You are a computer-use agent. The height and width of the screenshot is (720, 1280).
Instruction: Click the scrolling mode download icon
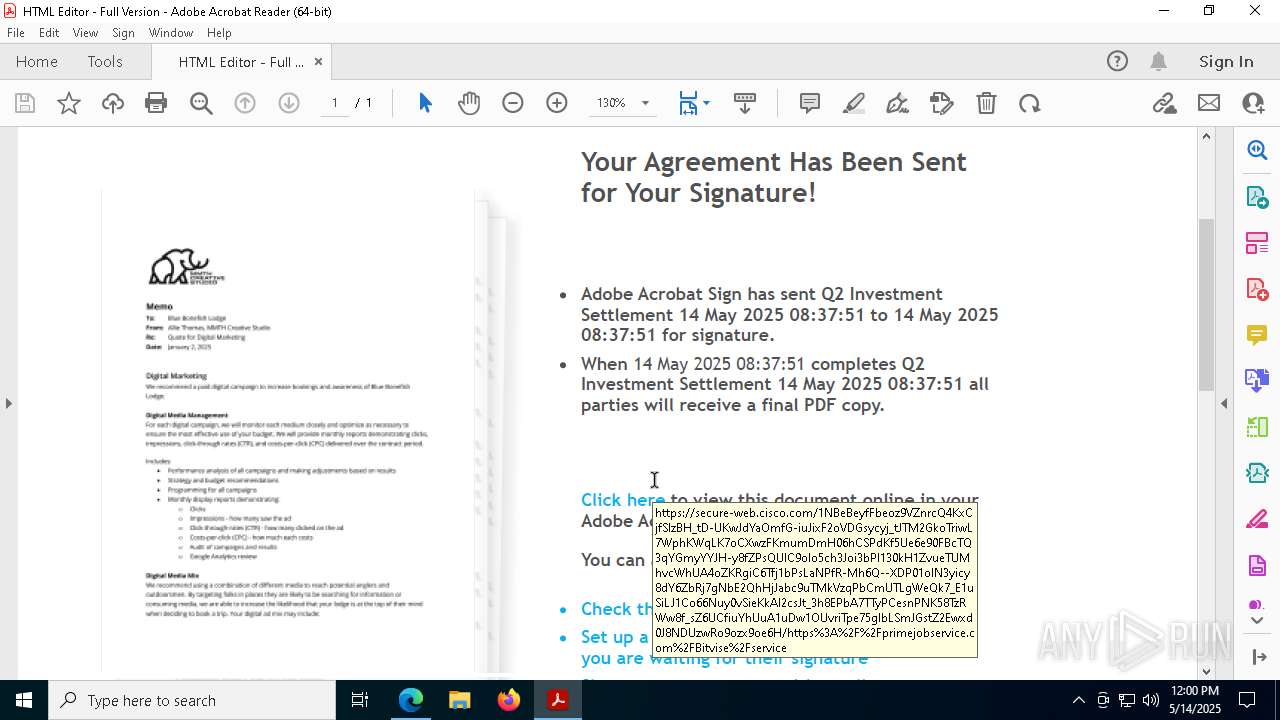click(x=745, y=103)
